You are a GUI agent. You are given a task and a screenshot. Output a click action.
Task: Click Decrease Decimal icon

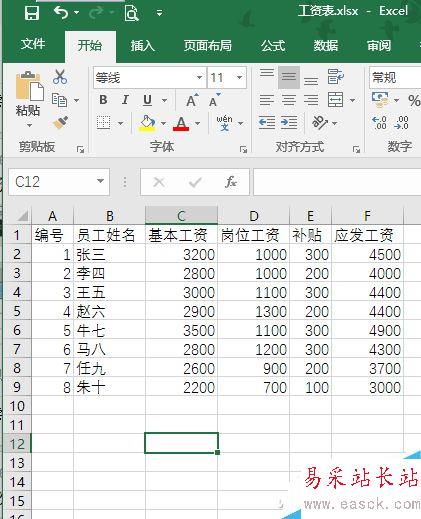pos(401,123)
